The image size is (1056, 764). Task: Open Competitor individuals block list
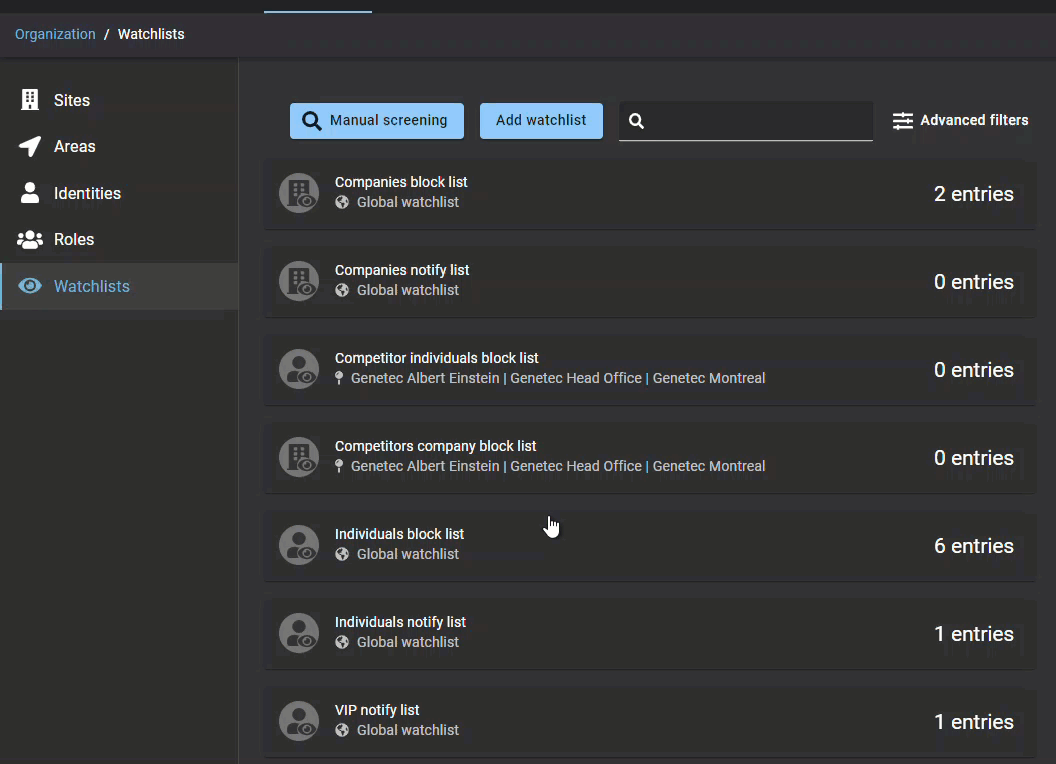[x=437, y=358]
